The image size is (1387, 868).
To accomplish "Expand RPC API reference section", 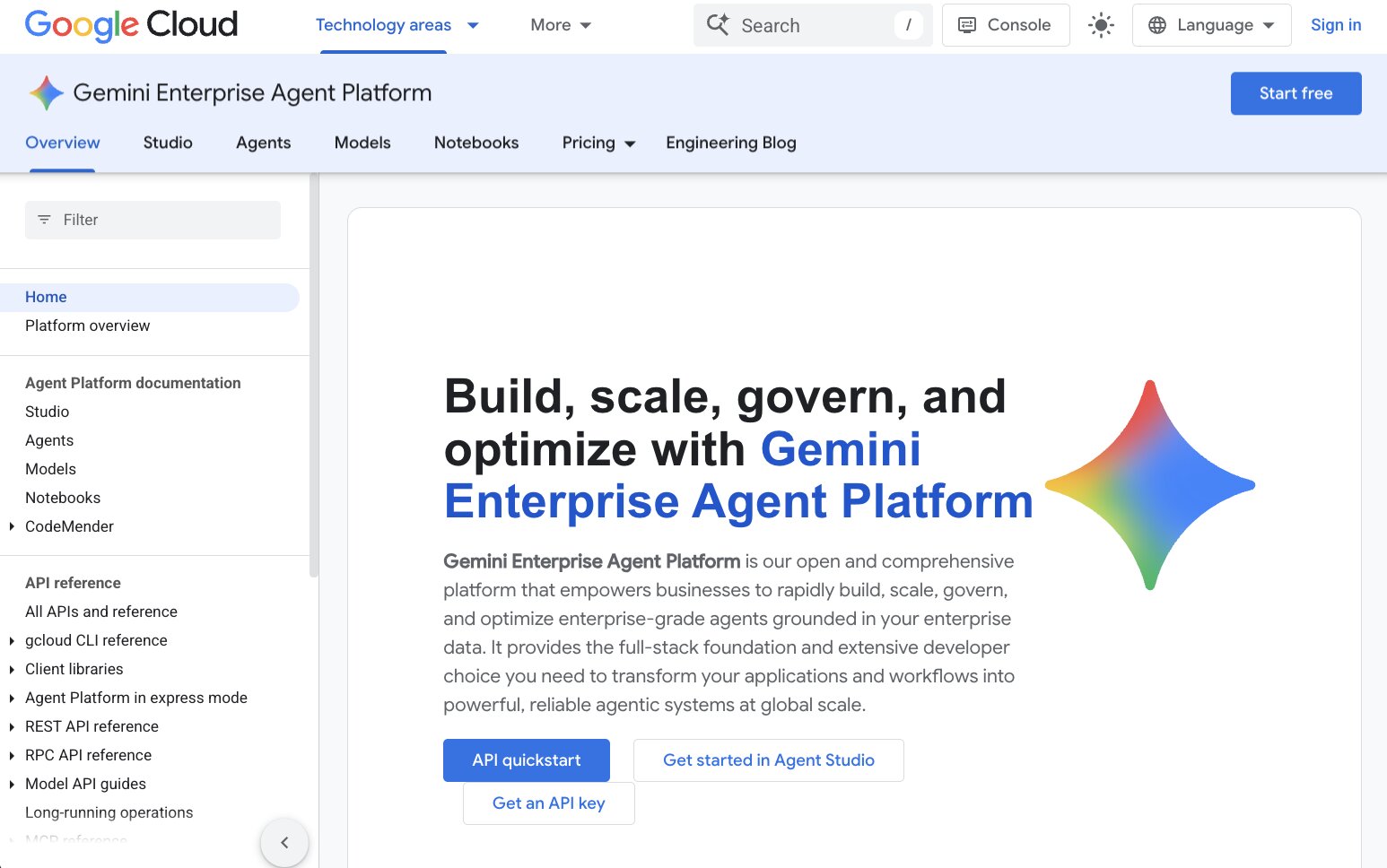I will point(12,755).
